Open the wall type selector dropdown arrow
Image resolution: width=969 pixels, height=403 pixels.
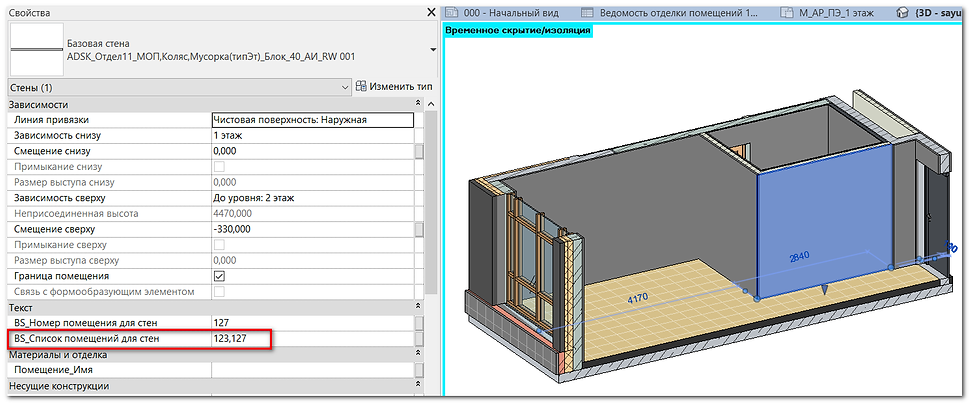431,49
